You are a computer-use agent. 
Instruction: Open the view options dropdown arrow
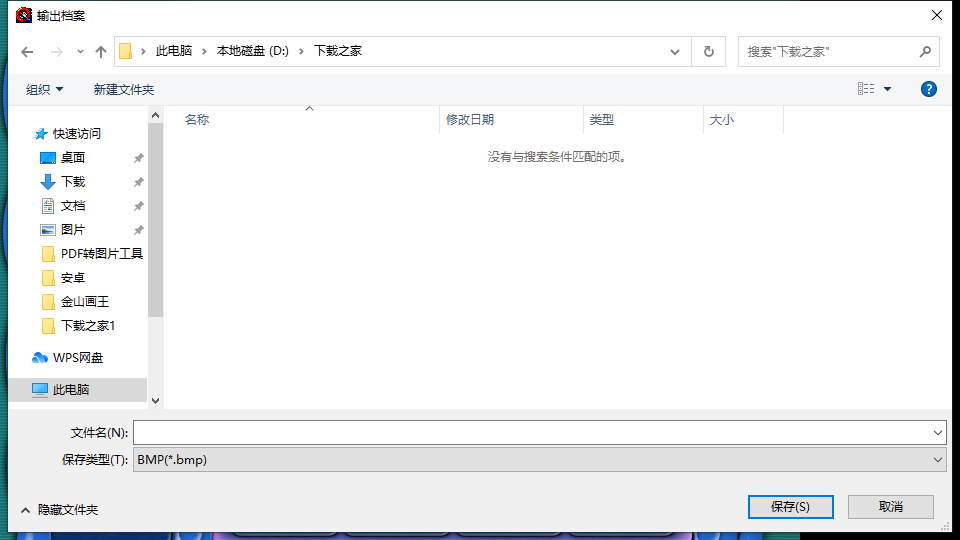coord(887,89)
